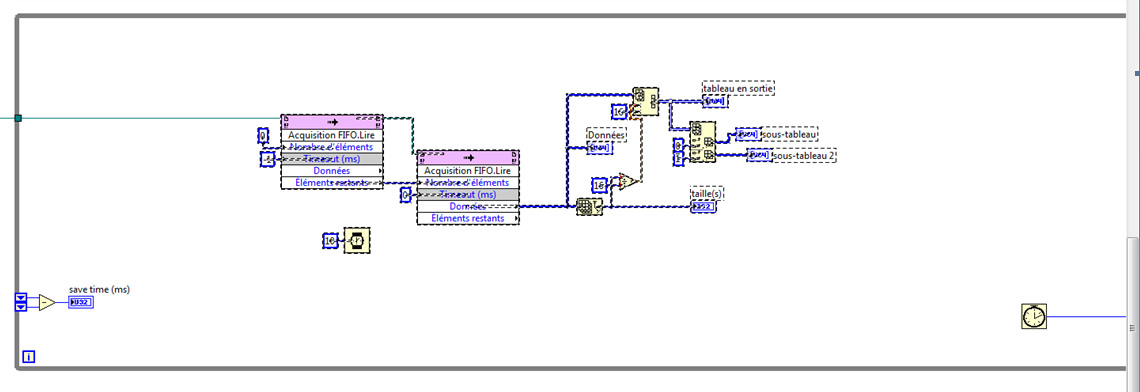The image size is (1140, 392).
Task: Click the Array Size function icon
Action: coord(589,207)
